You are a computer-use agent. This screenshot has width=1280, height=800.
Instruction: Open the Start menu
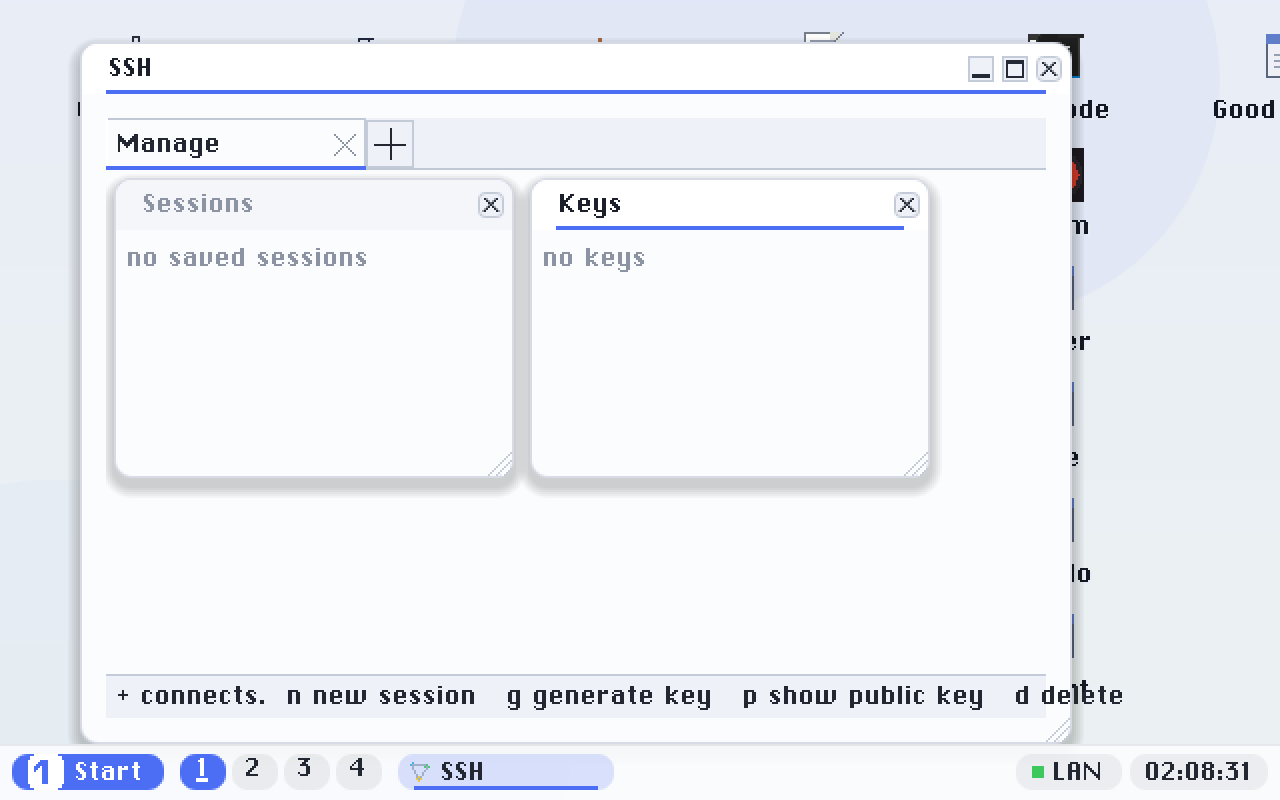pyautogui.click(x=88, y=772)
